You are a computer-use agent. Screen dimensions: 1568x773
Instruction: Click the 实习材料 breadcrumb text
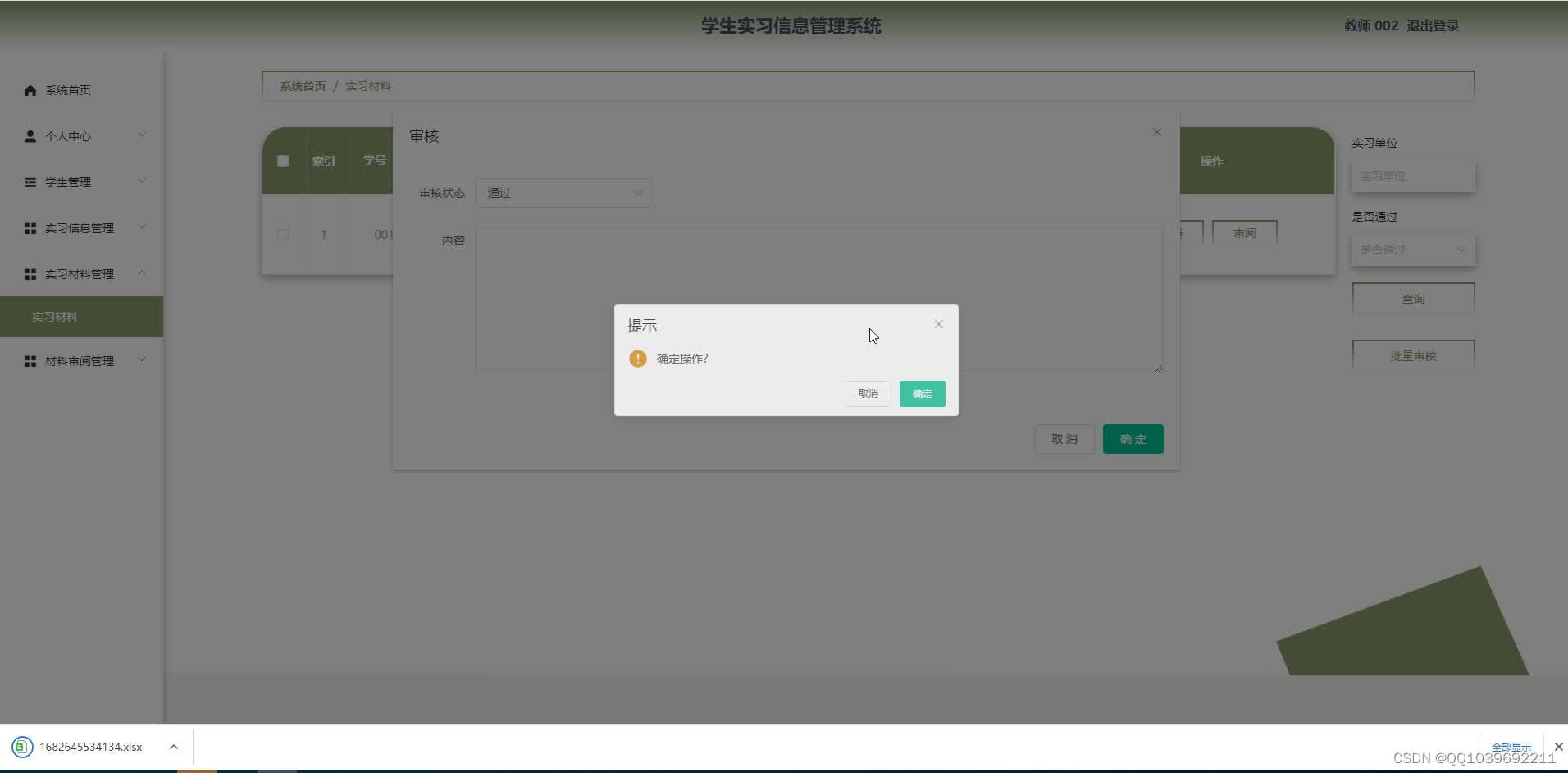(368, 86)
